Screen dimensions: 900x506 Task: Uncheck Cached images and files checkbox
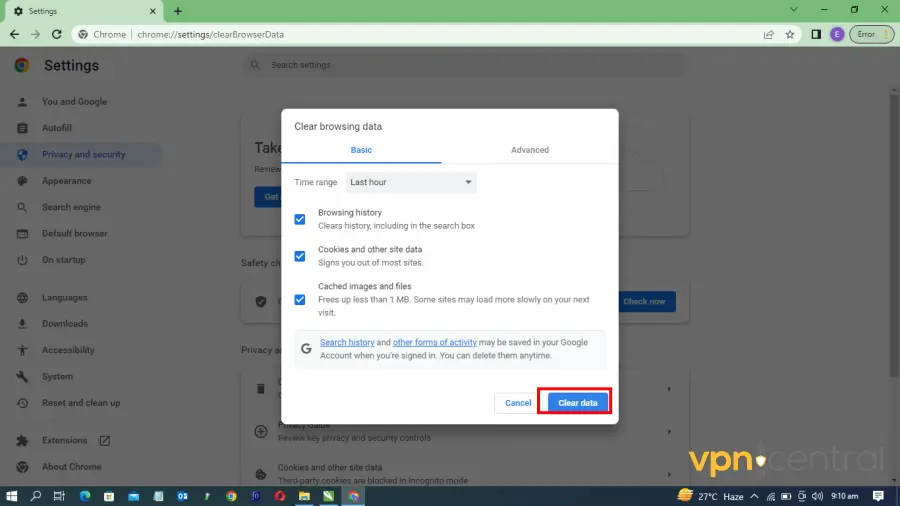pyautogui.click(x=300, y=299)
